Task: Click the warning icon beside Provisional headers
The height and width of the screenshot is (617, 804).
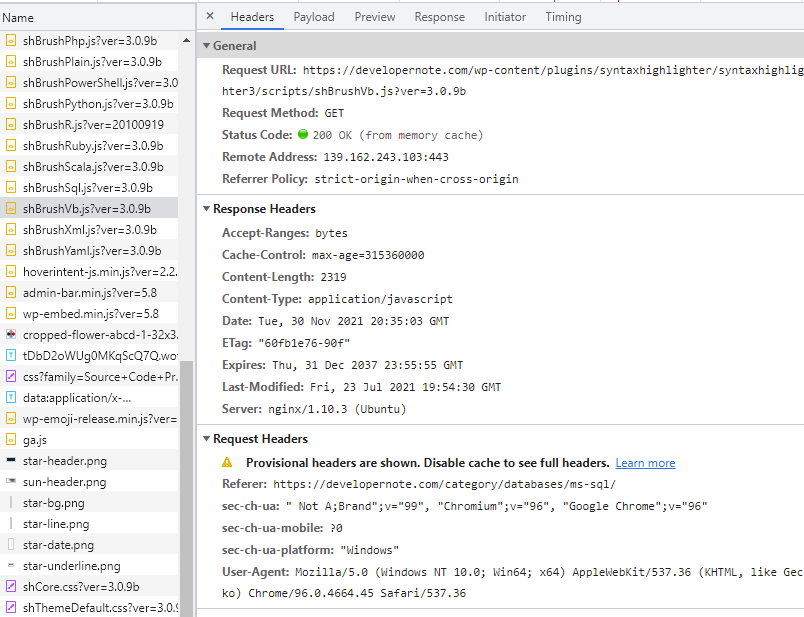Action: pyautogui.click(x=227, y=463)
